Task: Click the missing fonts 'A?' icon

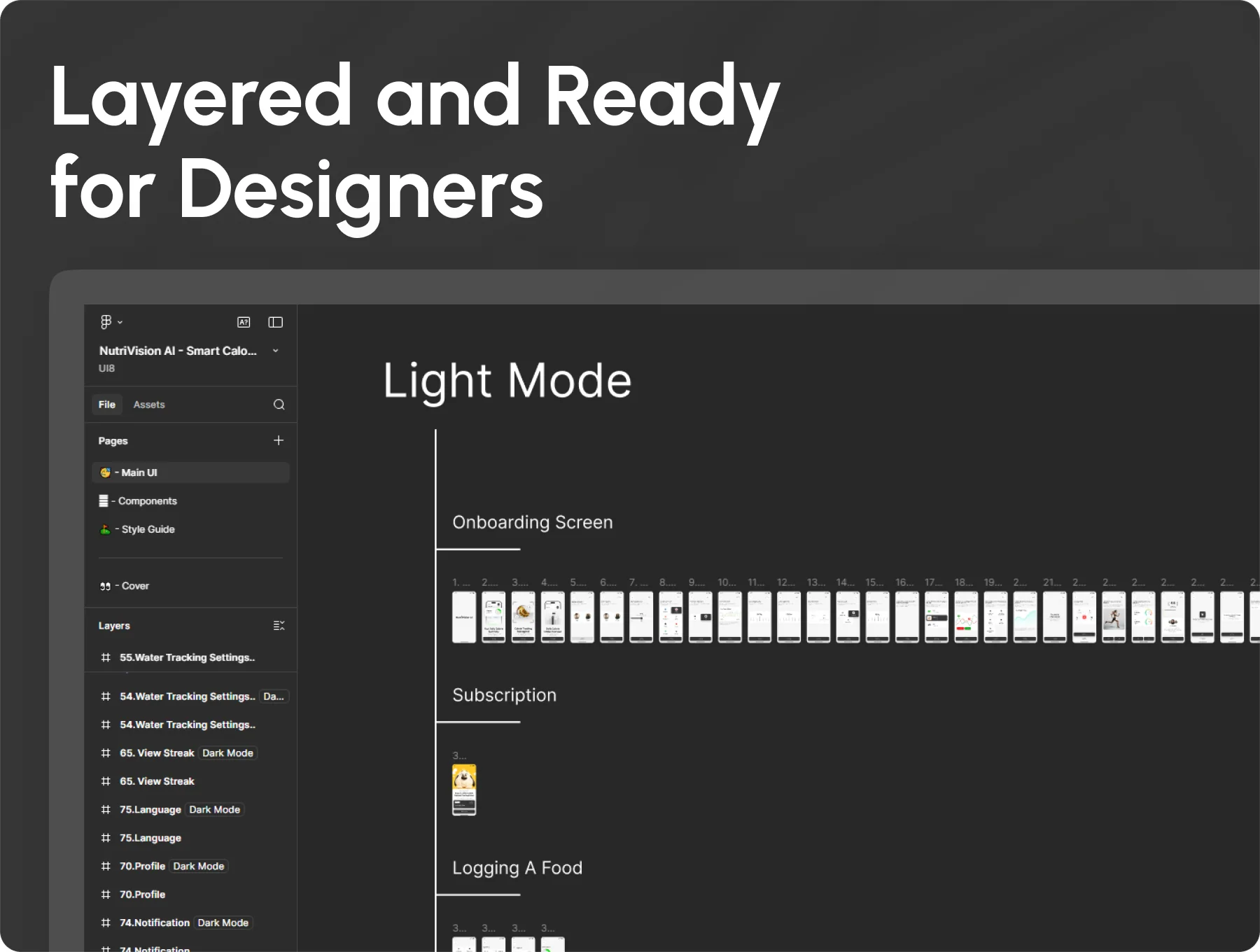Action: coord(244,322)
